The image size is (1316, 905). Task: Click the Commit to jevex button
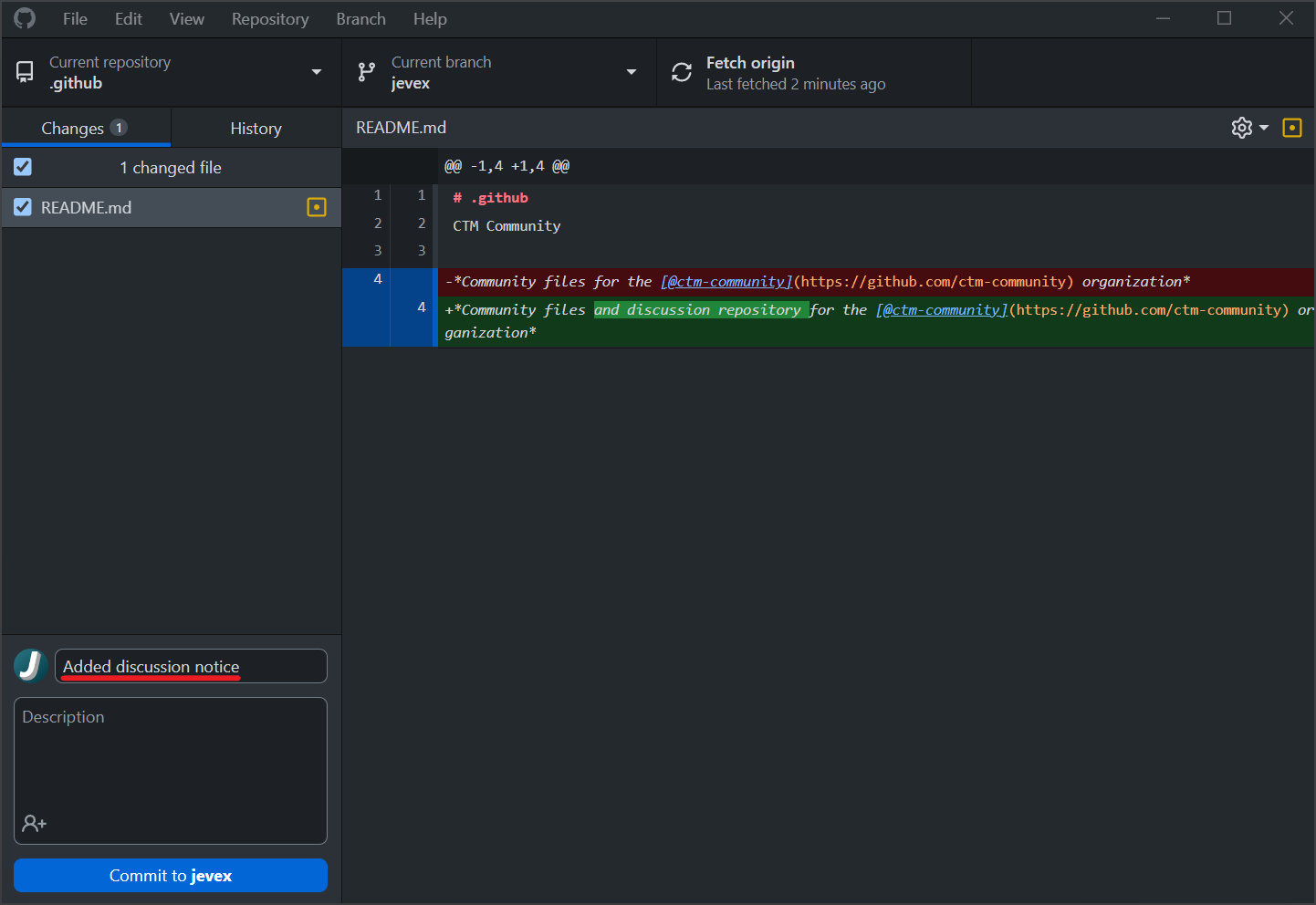tap(171, 876)
